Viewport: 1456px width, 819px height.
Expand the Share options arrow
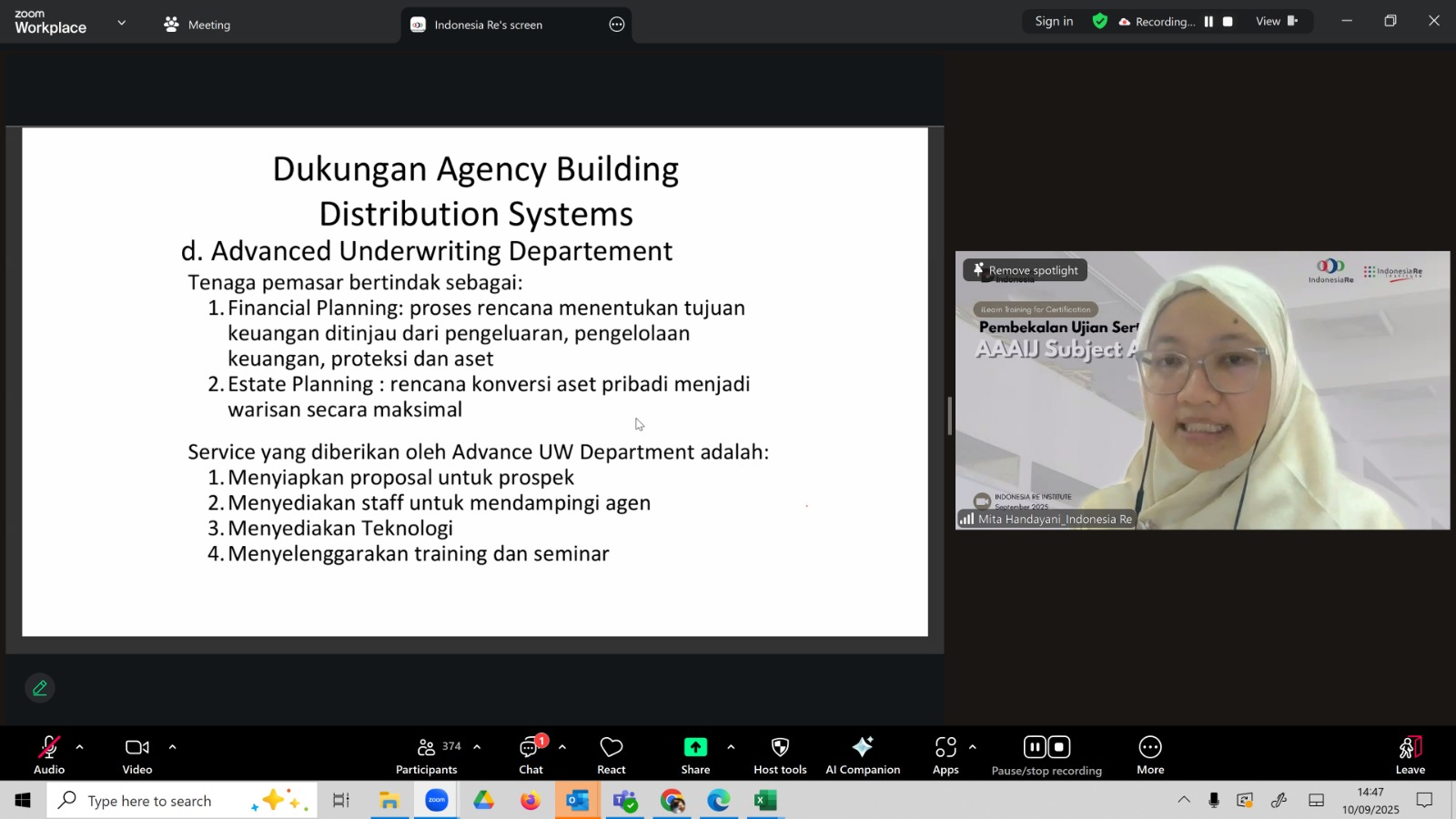(x=731, y=747)
